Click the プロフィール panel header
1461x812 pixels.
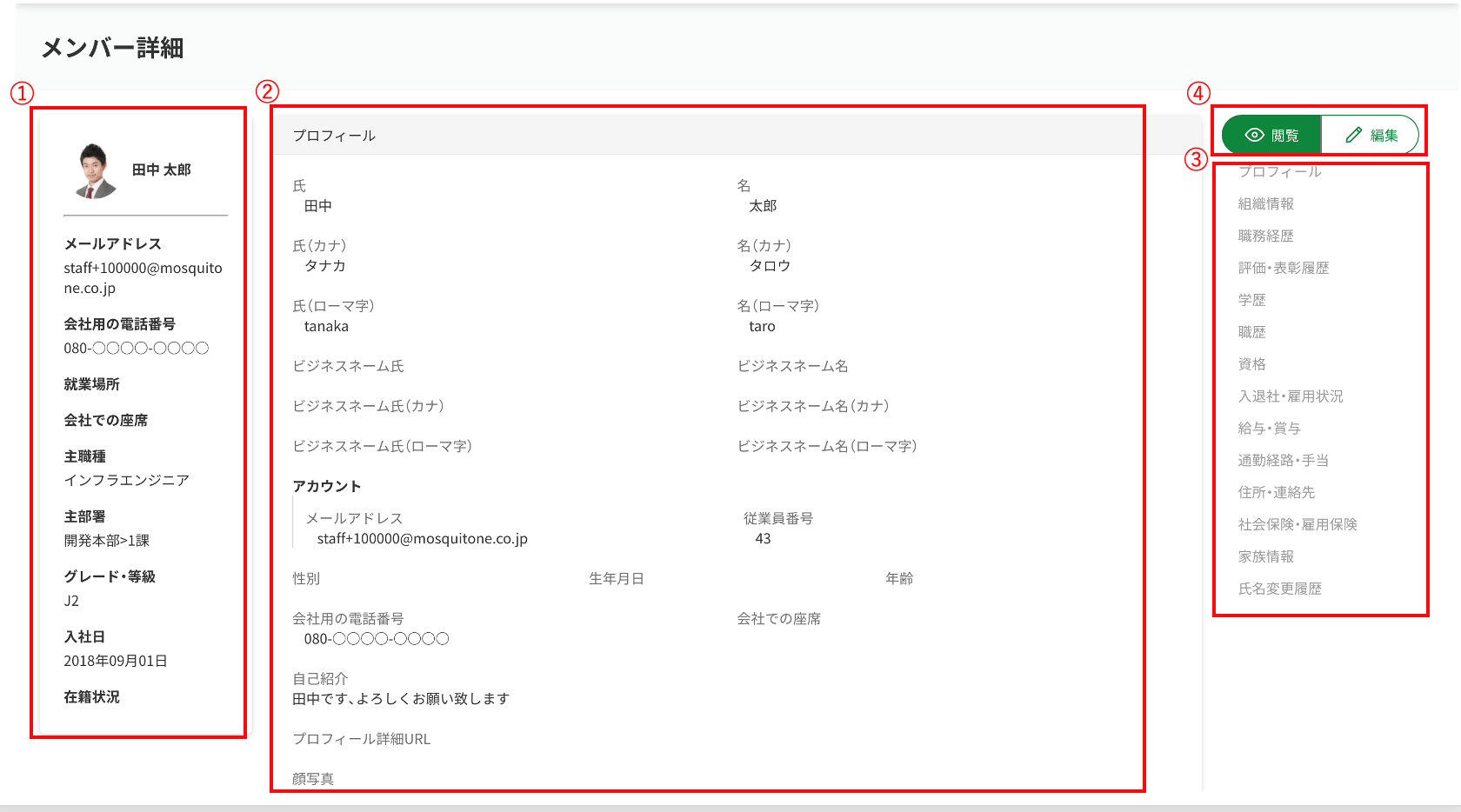click(334, 136)
